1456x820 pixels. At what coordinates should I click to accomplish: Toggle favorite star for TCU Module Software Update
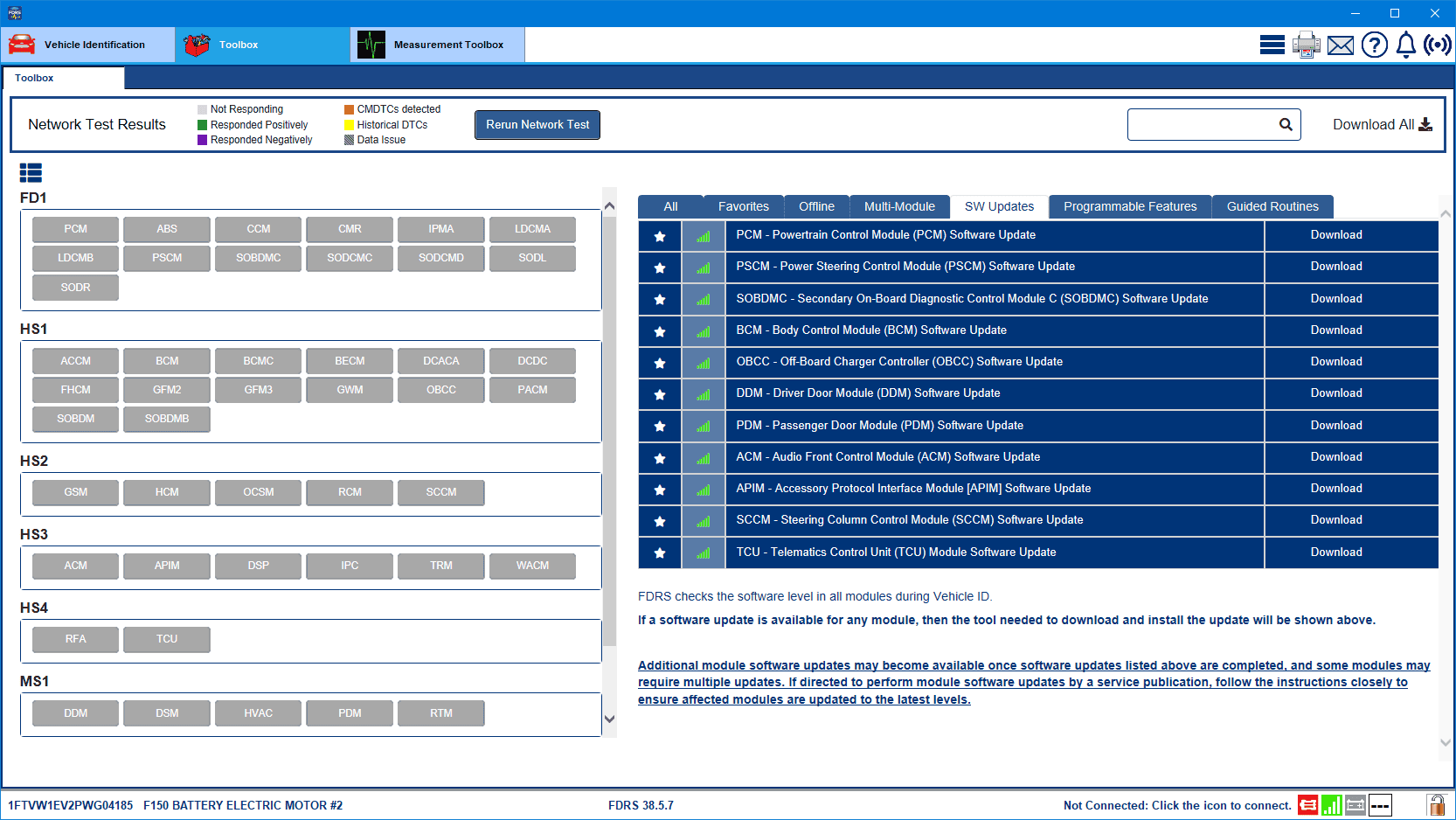tap(660, 552)
